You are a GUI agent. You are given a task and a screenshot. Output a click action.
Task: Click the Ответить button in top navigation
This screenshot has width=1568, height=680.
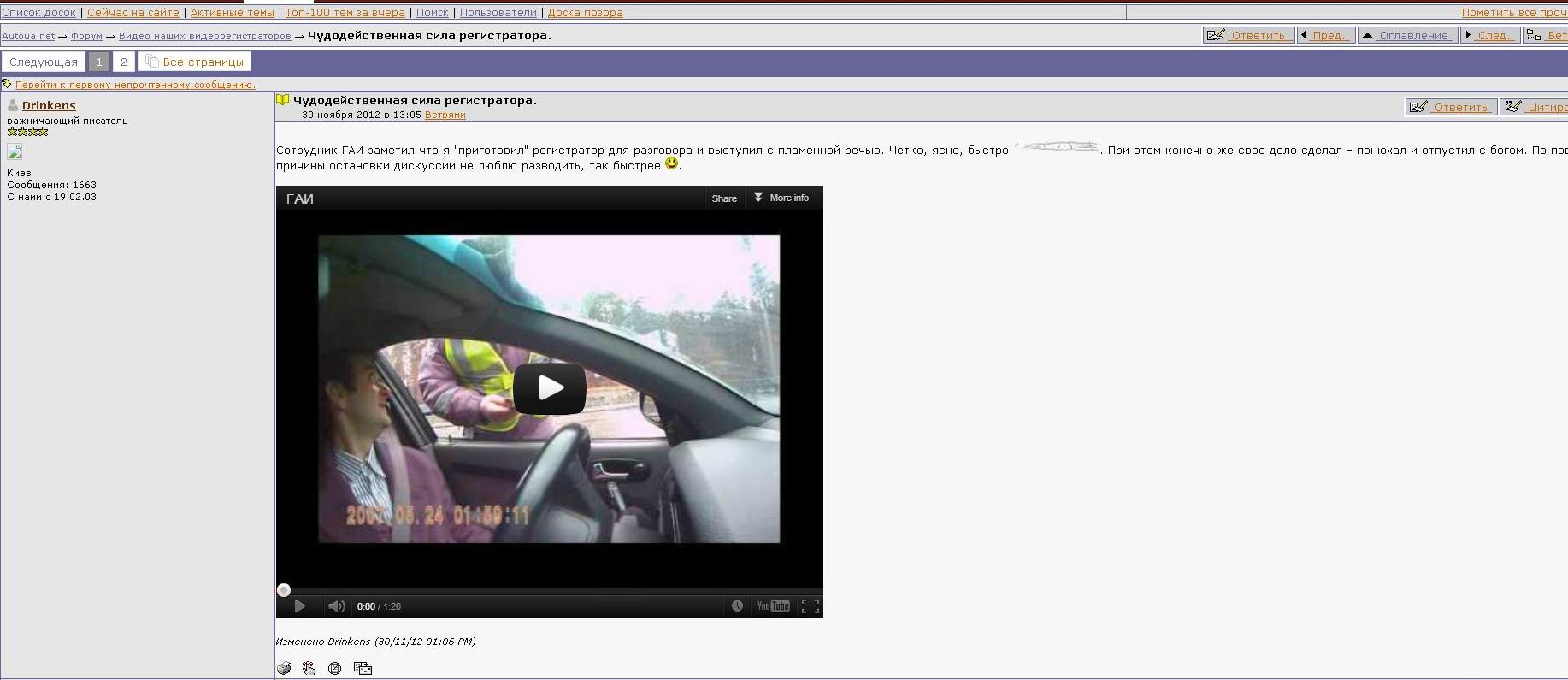tap(1248, 35)
